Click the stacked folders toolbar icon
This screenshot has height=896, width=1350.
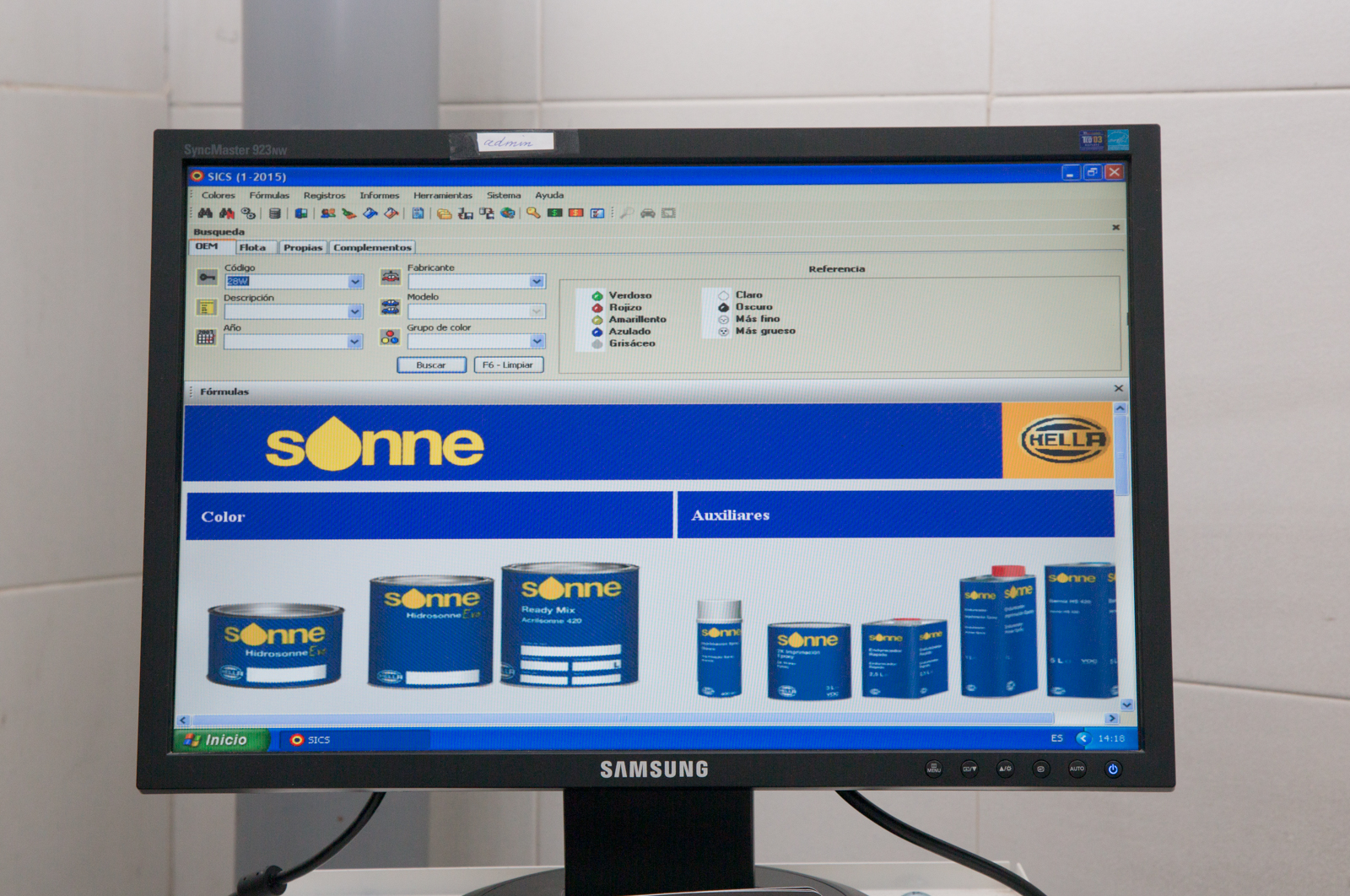pyautogui.click(x=444, y=213)
